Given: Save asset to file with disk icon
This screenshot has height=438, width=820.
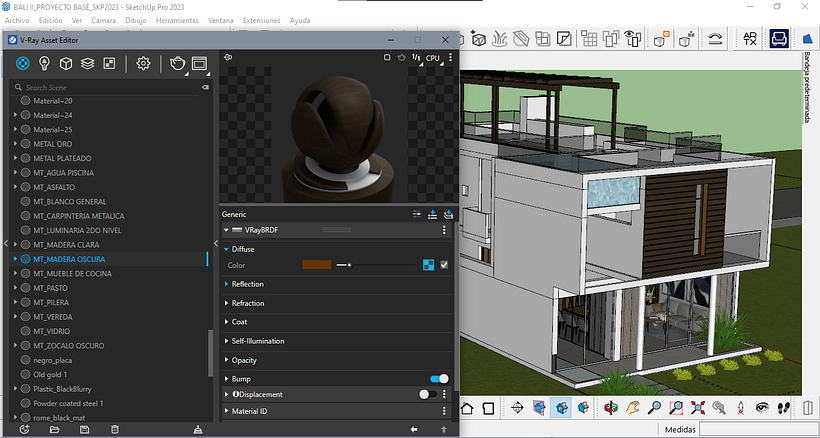Looking at the screenshot, I should point(84,430).
